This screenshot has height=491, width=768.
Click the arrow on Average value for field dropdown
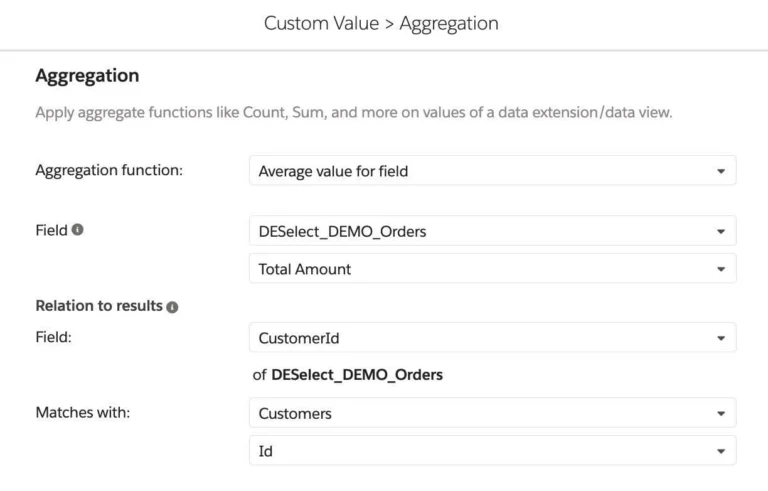720,171
